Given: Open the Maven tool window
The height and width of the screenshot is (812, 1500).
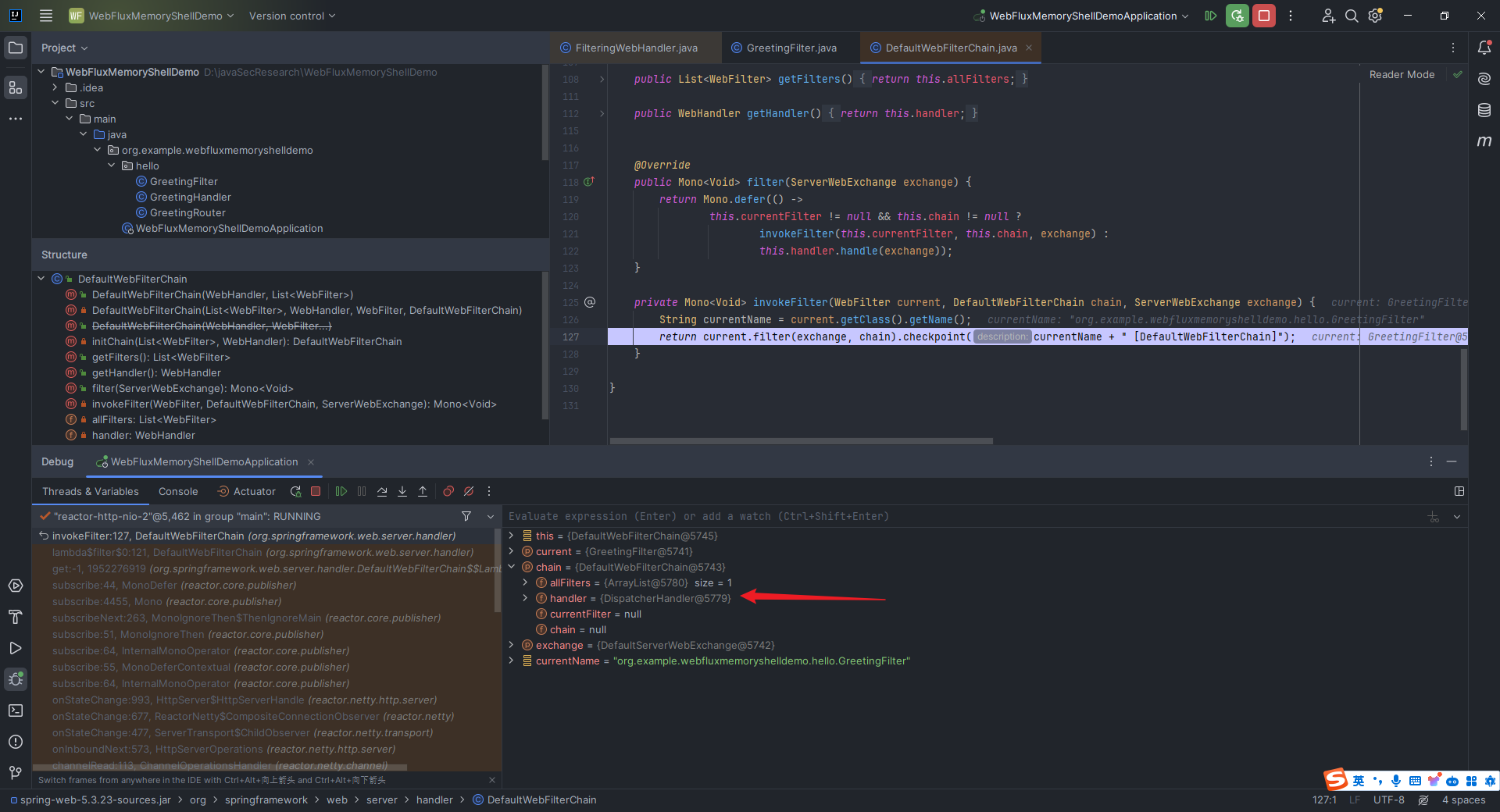Looking at the screenshot, I should point(1484,141).
